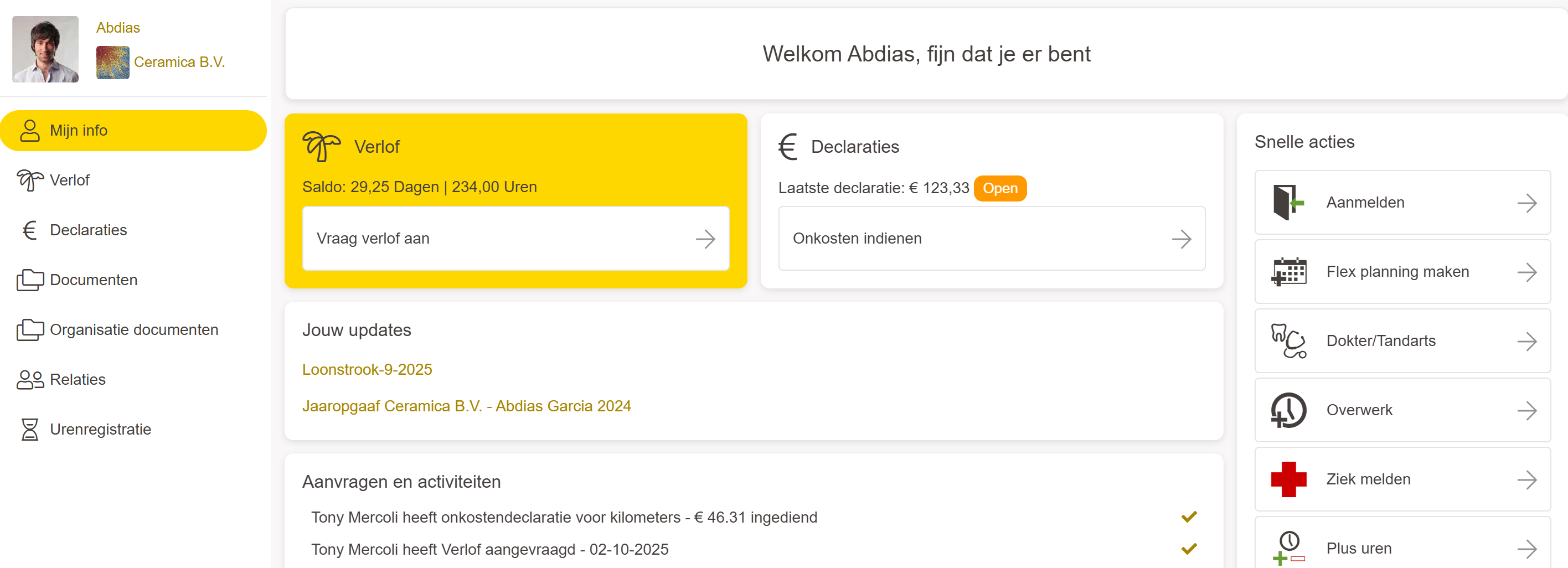Go to Organisatie documenten in sidebar
Image resolution: width=1568 pixels, height=568 pixels.
click(x=133, y=329)
